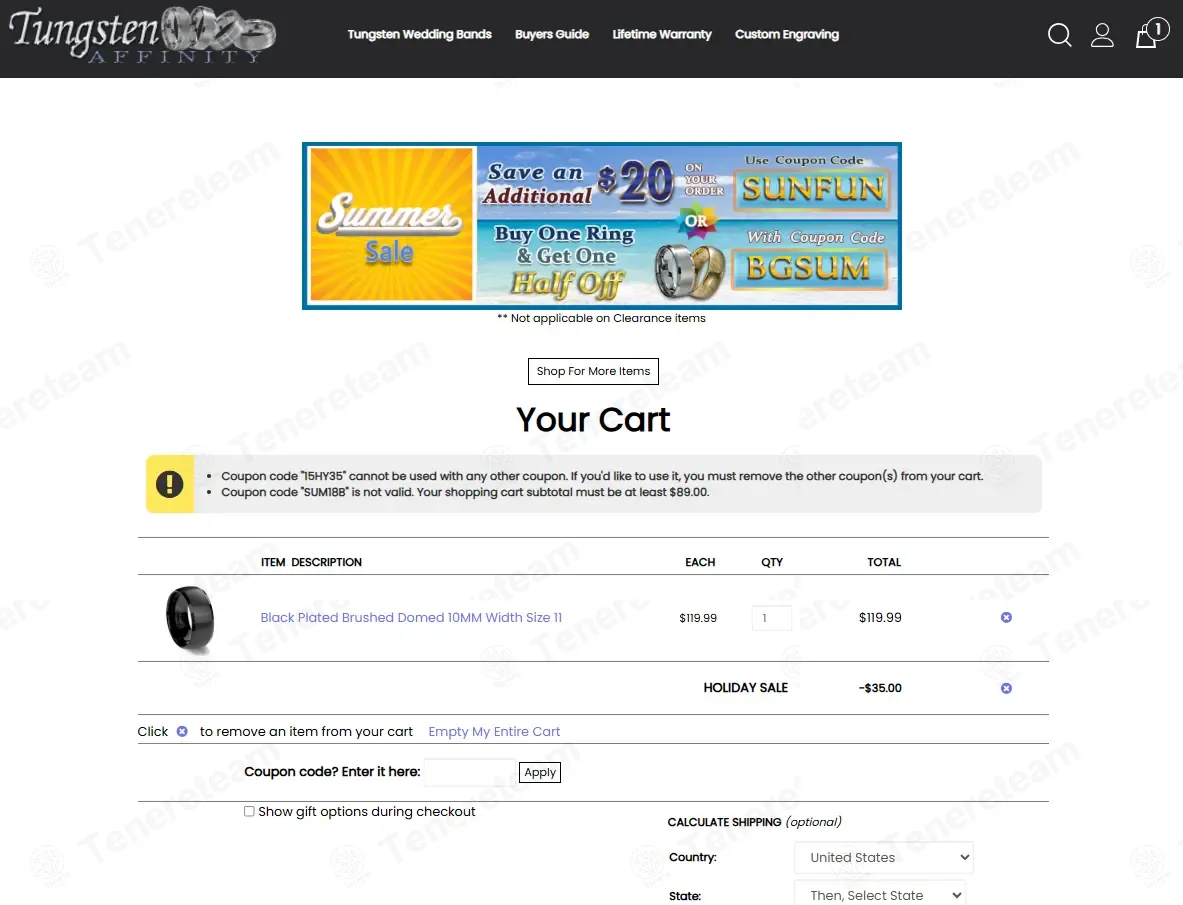Click Empty My Entire Cart link
The width and height of the screenshot is (1183, 905).
494,732
